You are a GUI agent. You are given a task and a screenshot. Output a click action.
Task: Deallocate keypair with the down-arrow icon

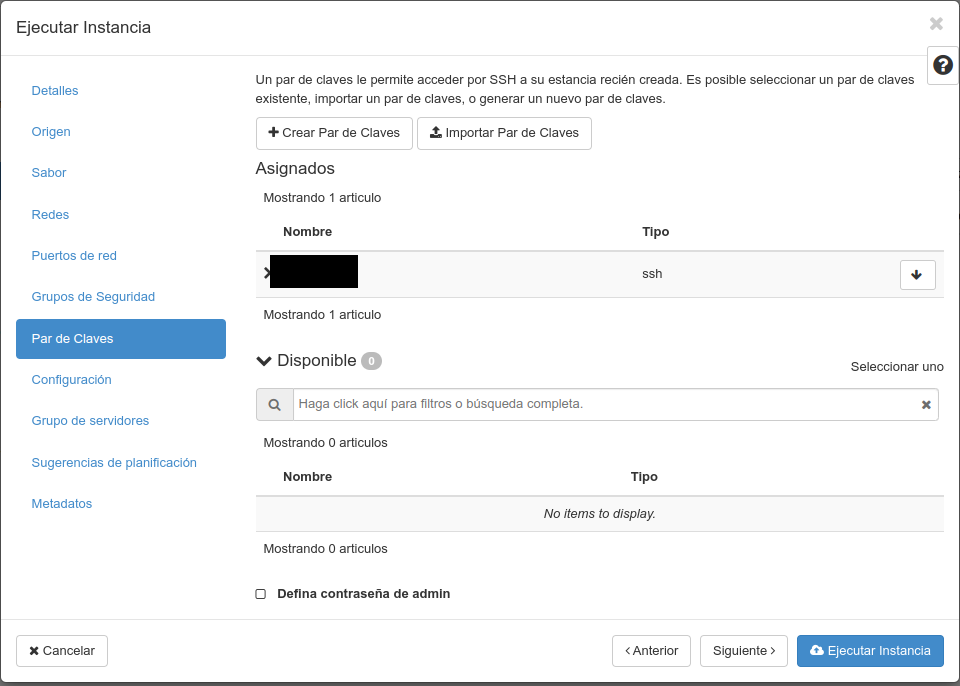pos(917,274)
